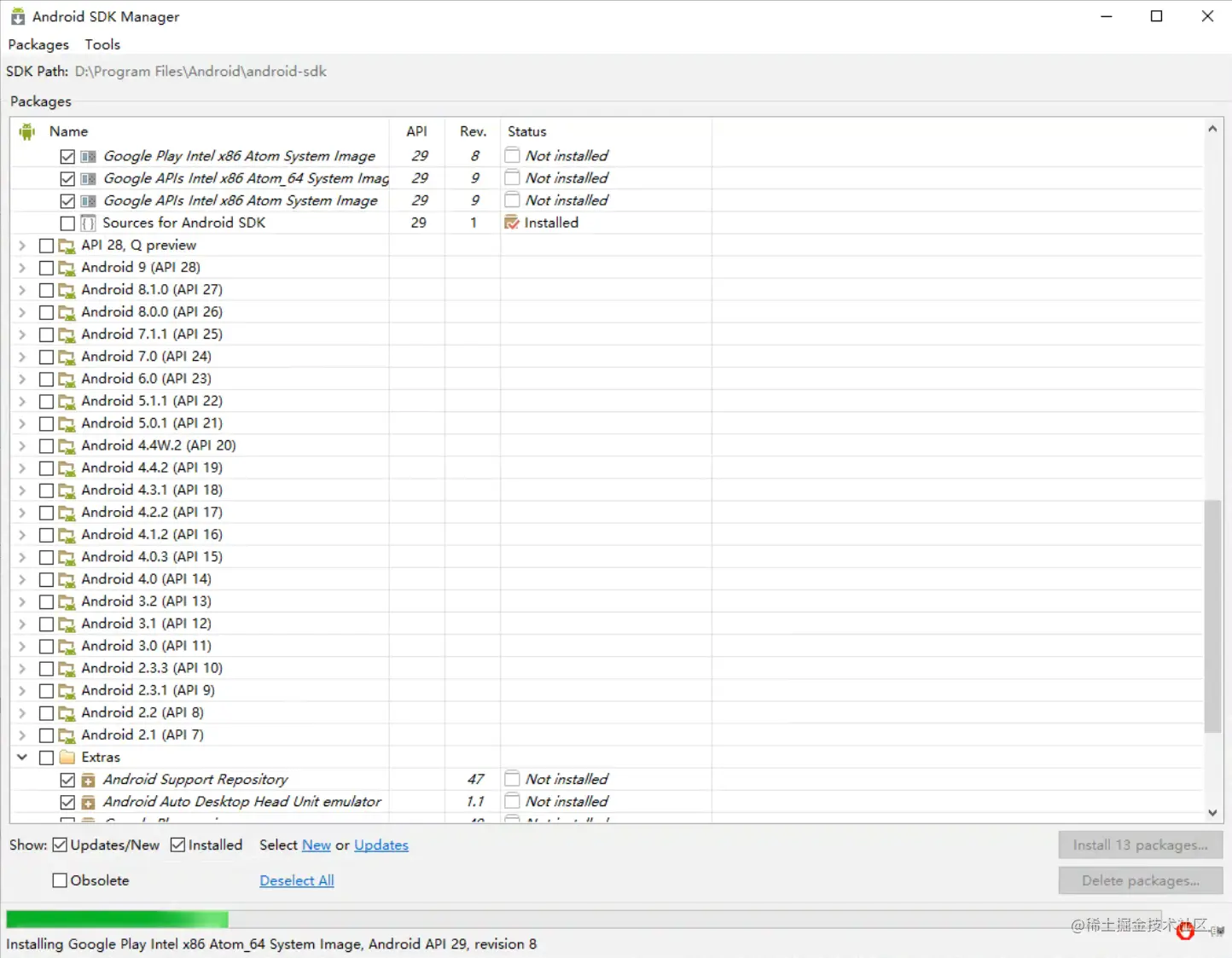Click Android Auto Desktop Head Unit emulator icon
This screenshot has width=1232, height=958.
(88, 802)
